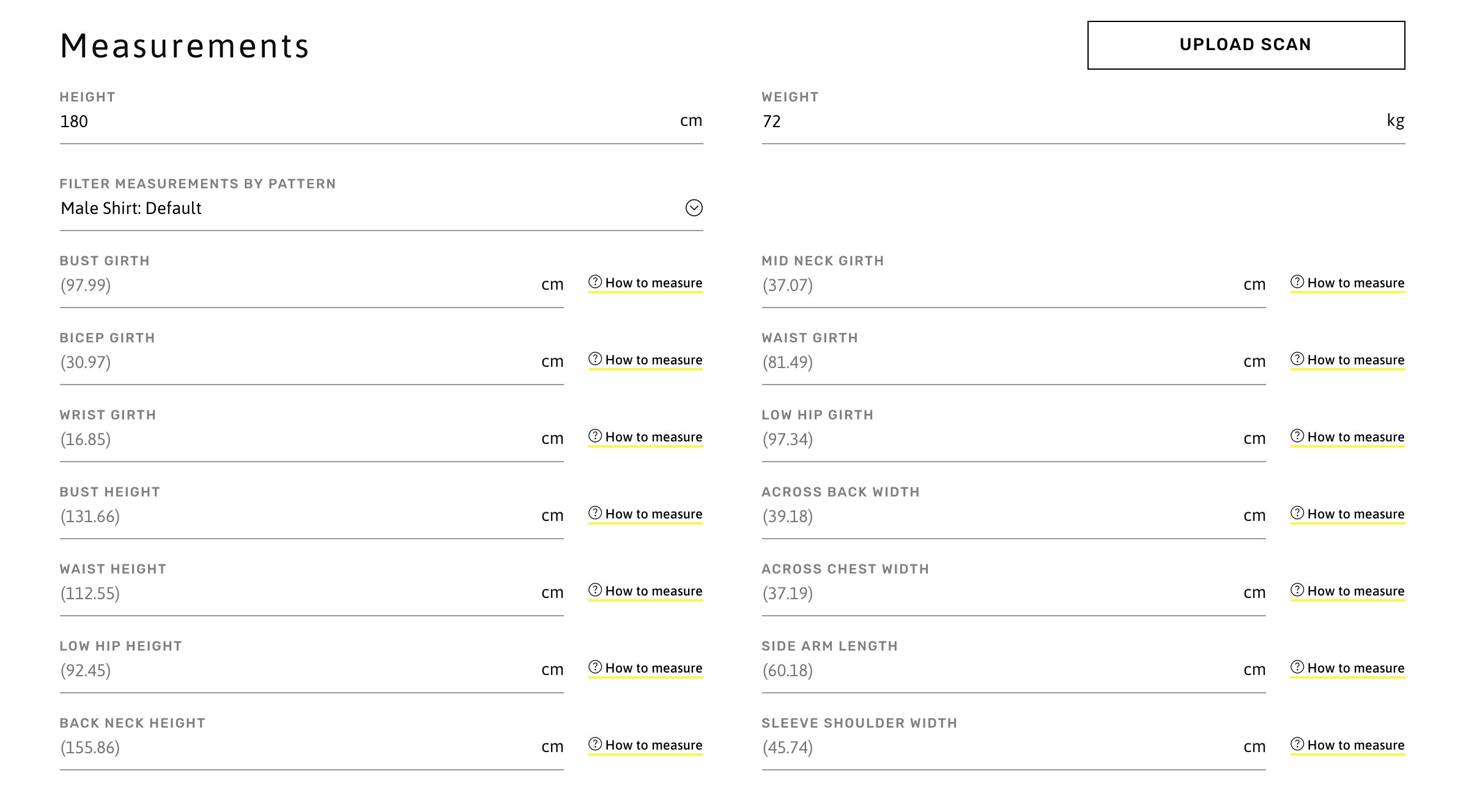Open 'How to measure' for Sleeve Shoulder Width
The image size is (1474, 812).
1349,745
